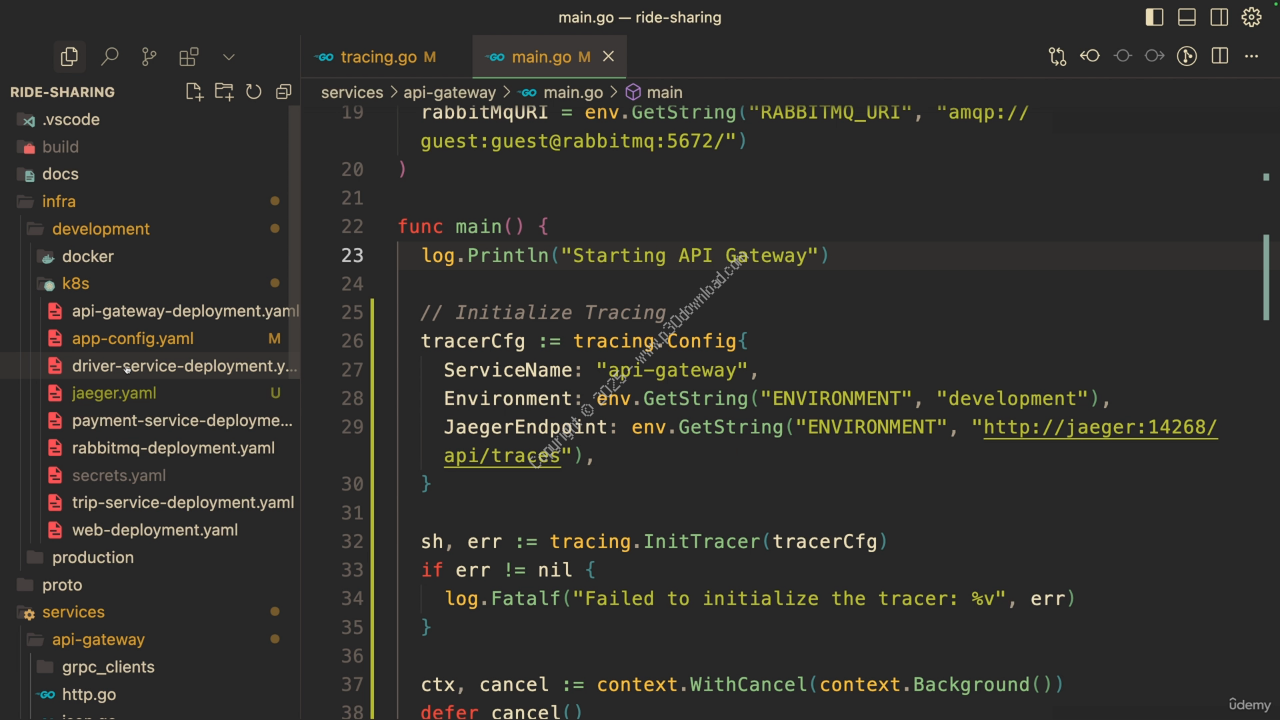
Task: Open the Explorer view icon
Action: coord(69,57)
